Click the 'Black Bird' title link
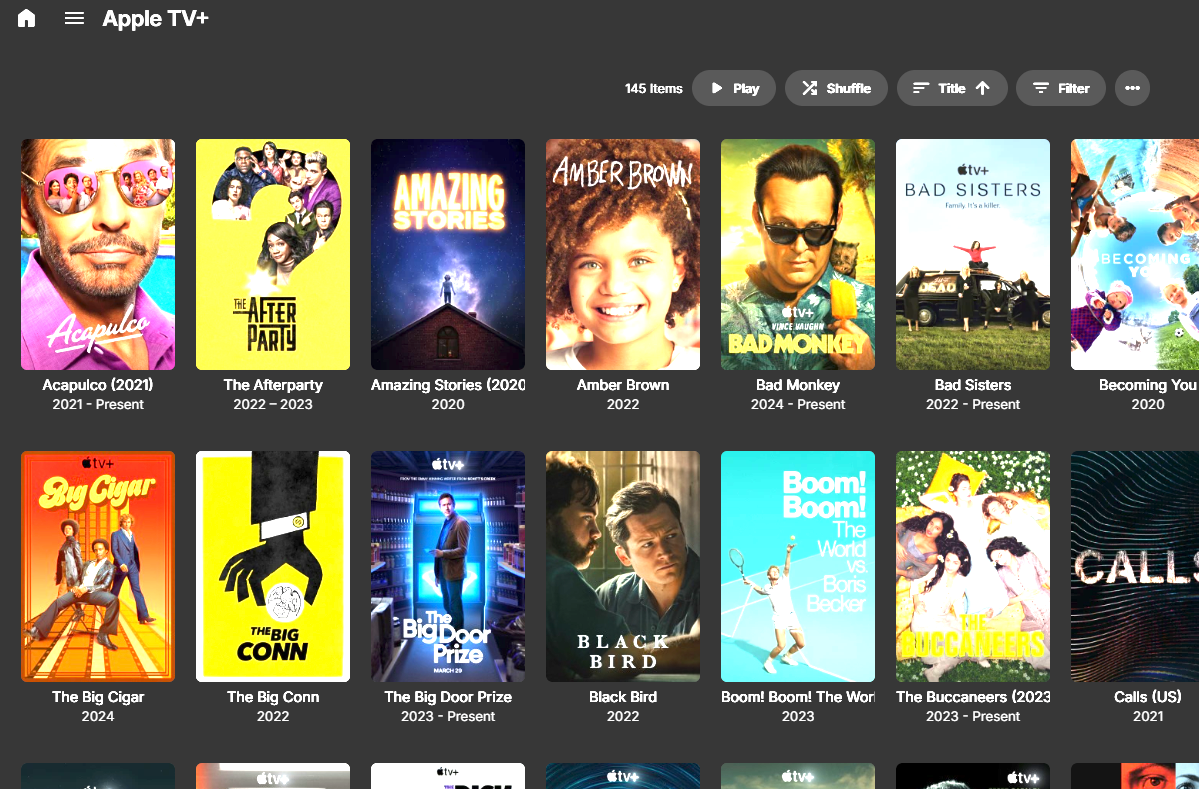 pos(623,697)
